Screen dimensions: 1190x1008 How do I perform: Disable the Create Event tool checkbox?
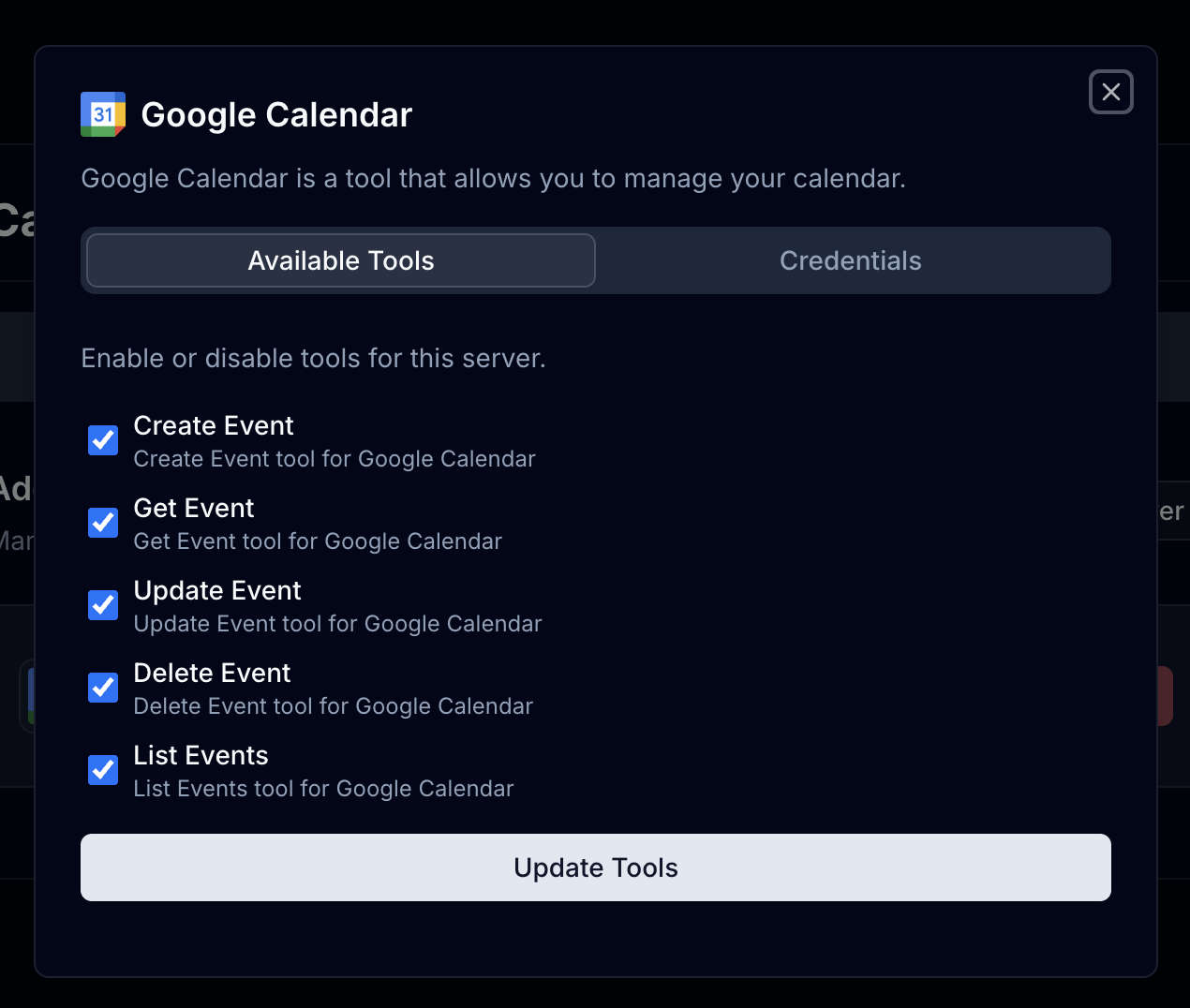click(x=102, y=440)
